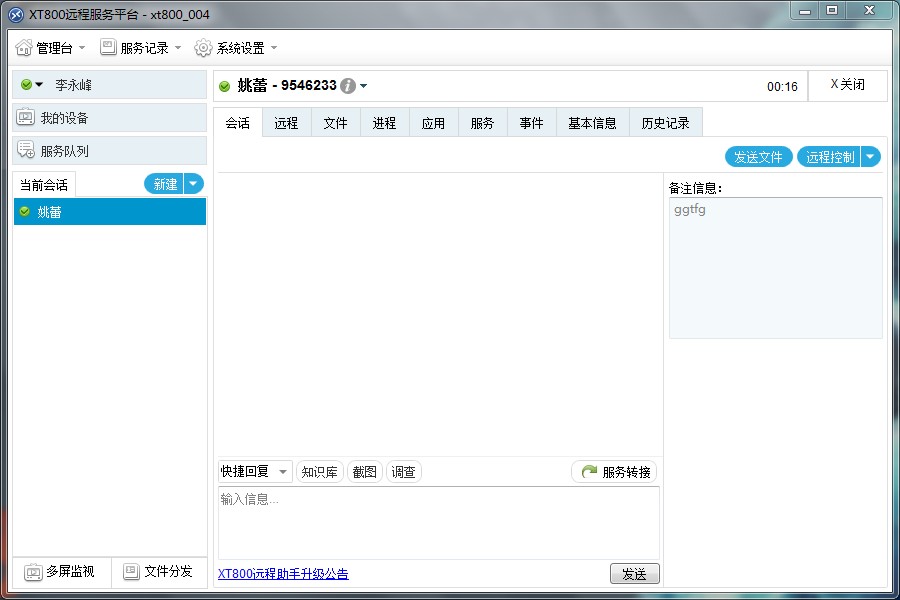The height and width of the screenshot is (600, 900).
Task: Click the 服务队列 sidebar item
Action: pos(110,150)
